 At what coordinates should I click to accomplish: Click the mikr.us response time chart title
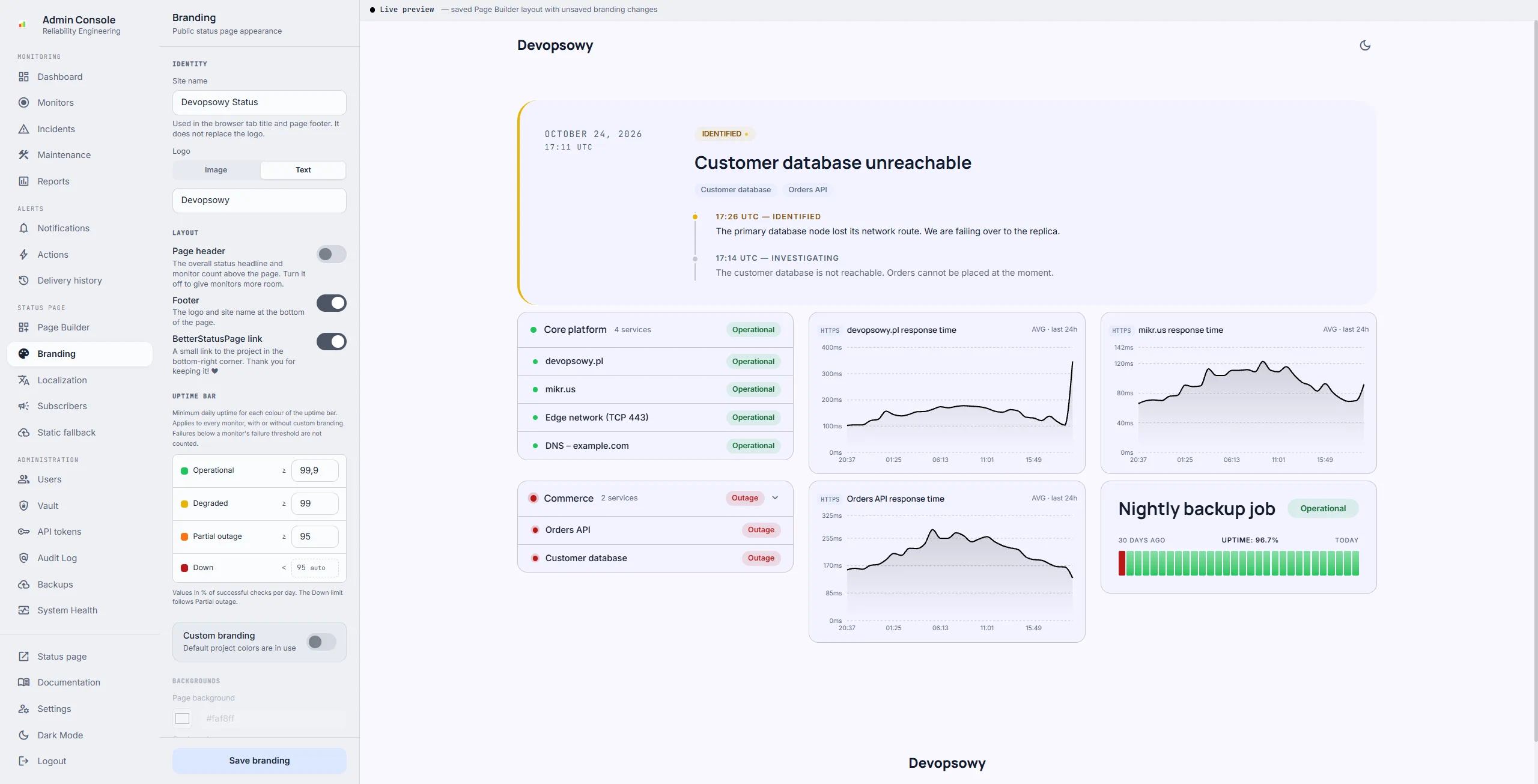[x=1181, y=330]
